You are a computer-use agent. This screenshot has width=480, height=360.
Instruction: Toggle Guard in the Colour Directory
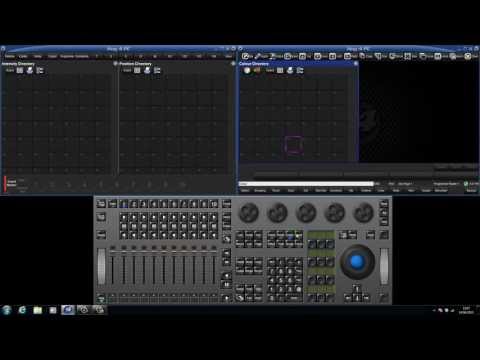click(x=270, y=70)
